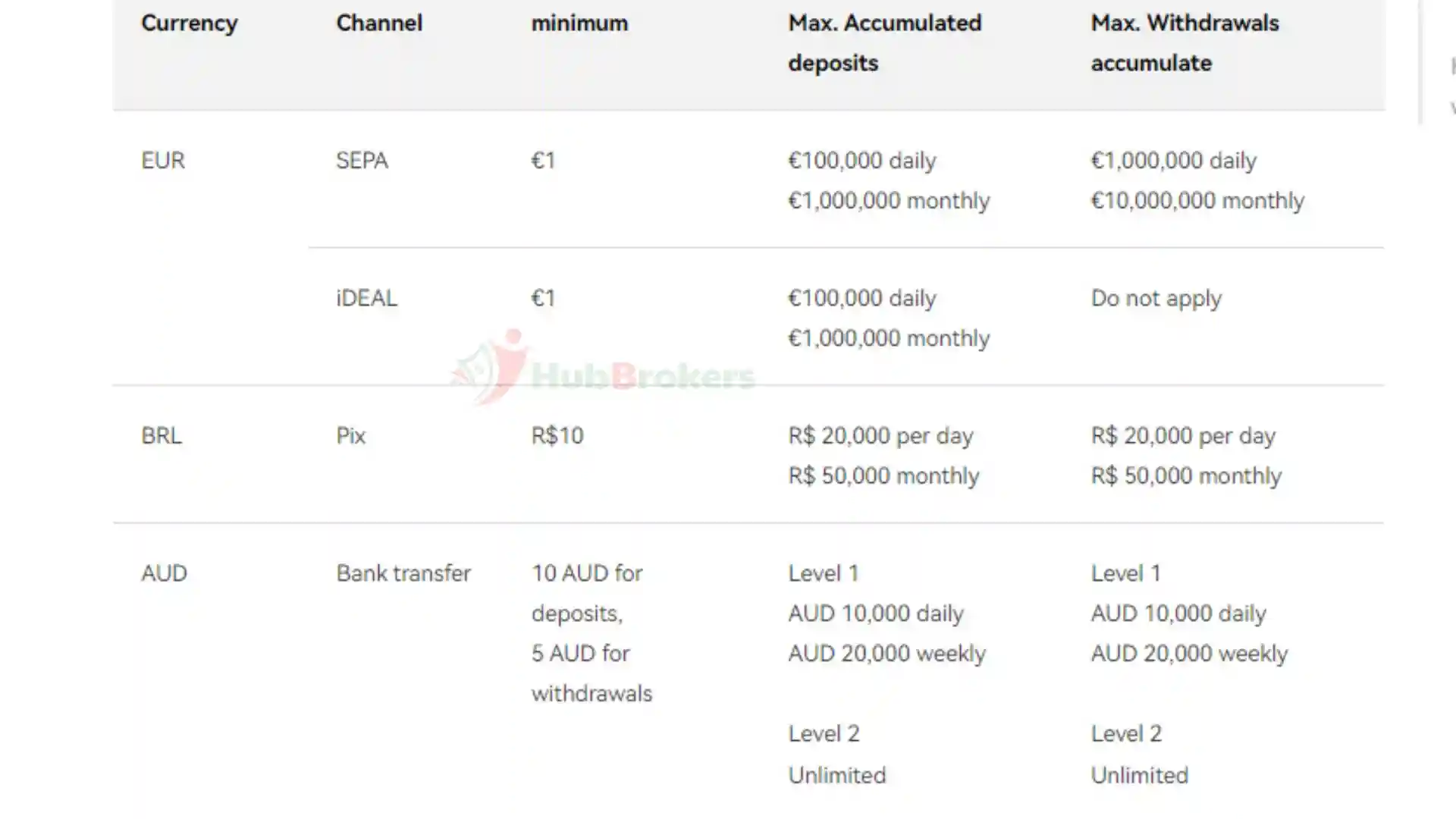
Task: Select the SEPA channel cell
Action: tap(362, 161)
